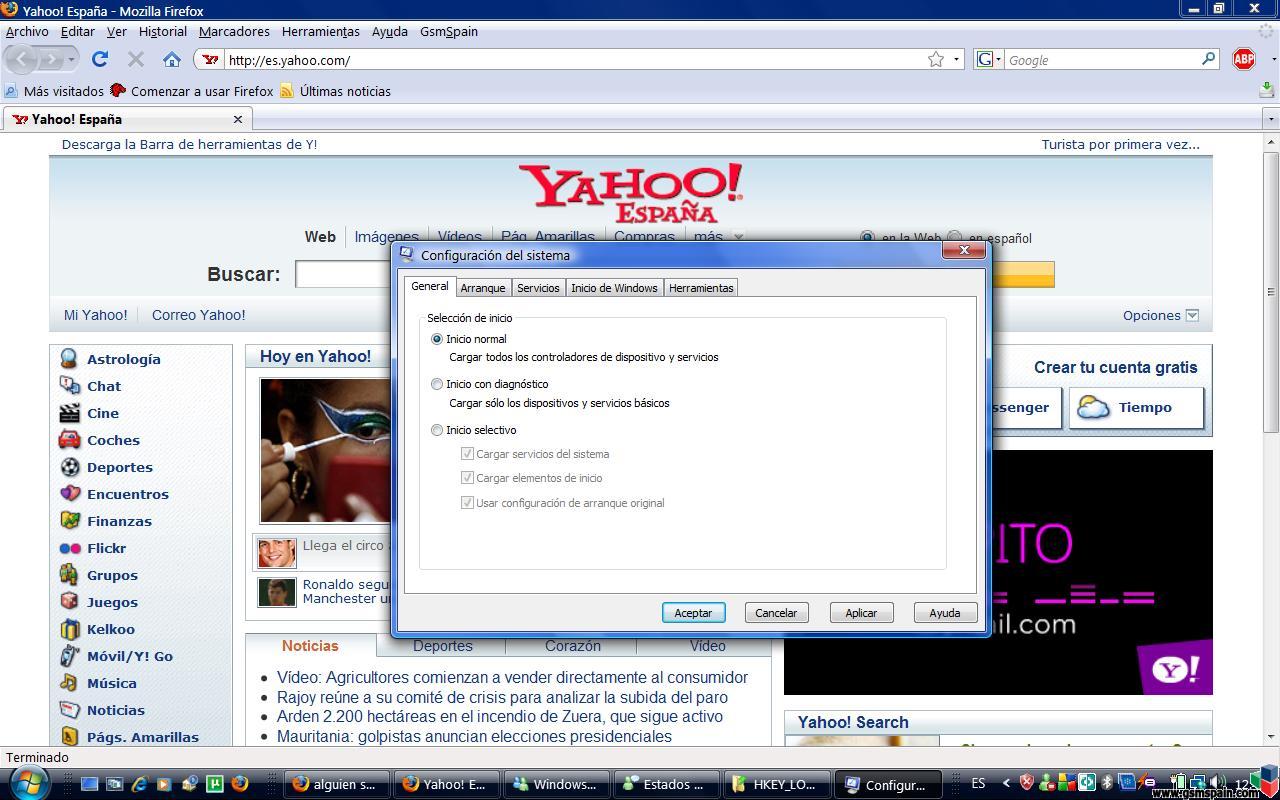Click the Juegos icon in sidebar
The height and width of the screenshot is (800, 1280).
69,601
